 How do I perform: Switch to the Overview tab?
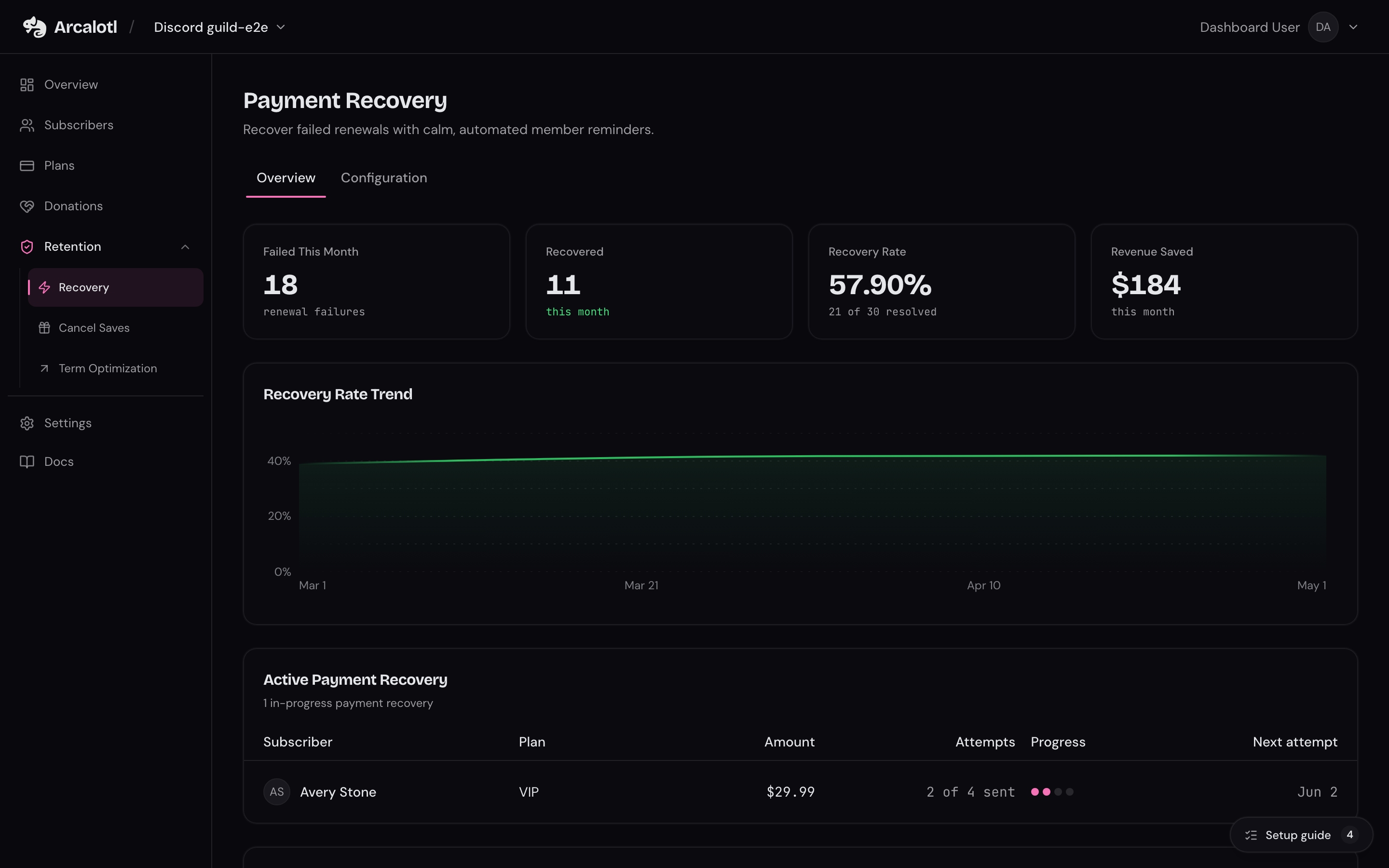click(x=286, y=178)
